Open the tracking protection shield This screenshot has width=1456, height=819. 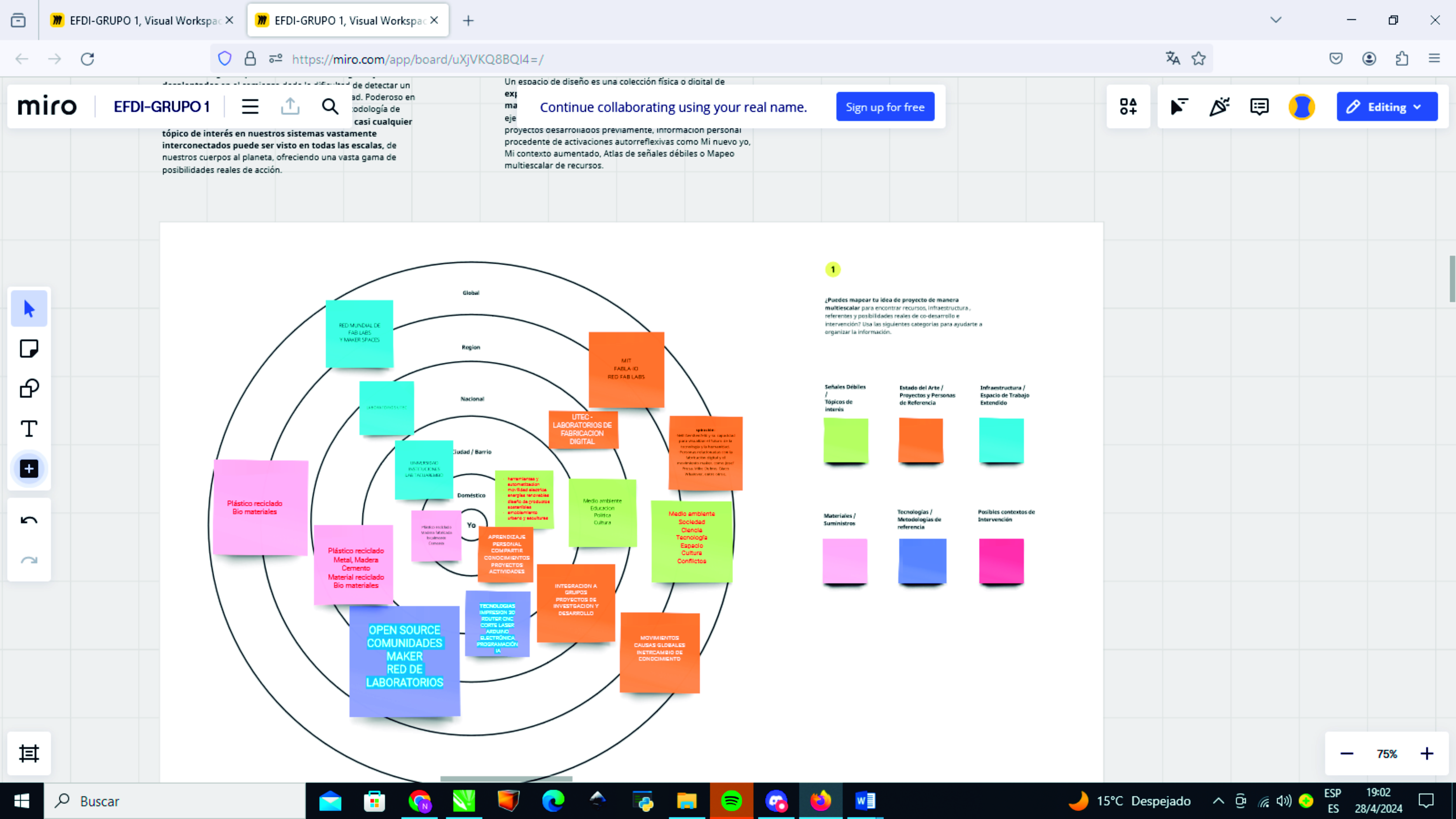pyautogui.click(x=224, y=59)
